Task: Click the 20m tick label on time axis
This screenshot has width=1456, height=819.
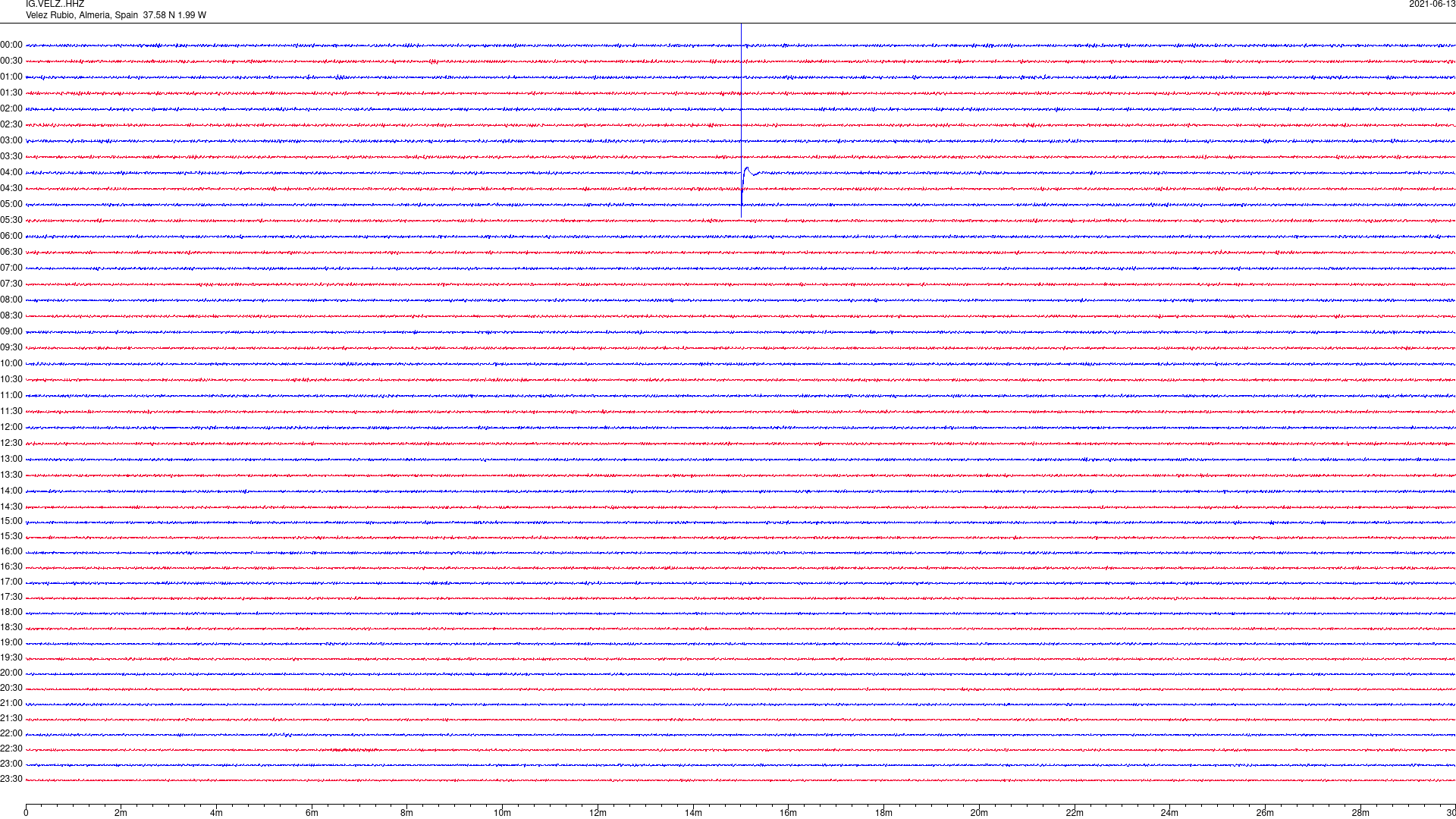Action: pos(979,813)
